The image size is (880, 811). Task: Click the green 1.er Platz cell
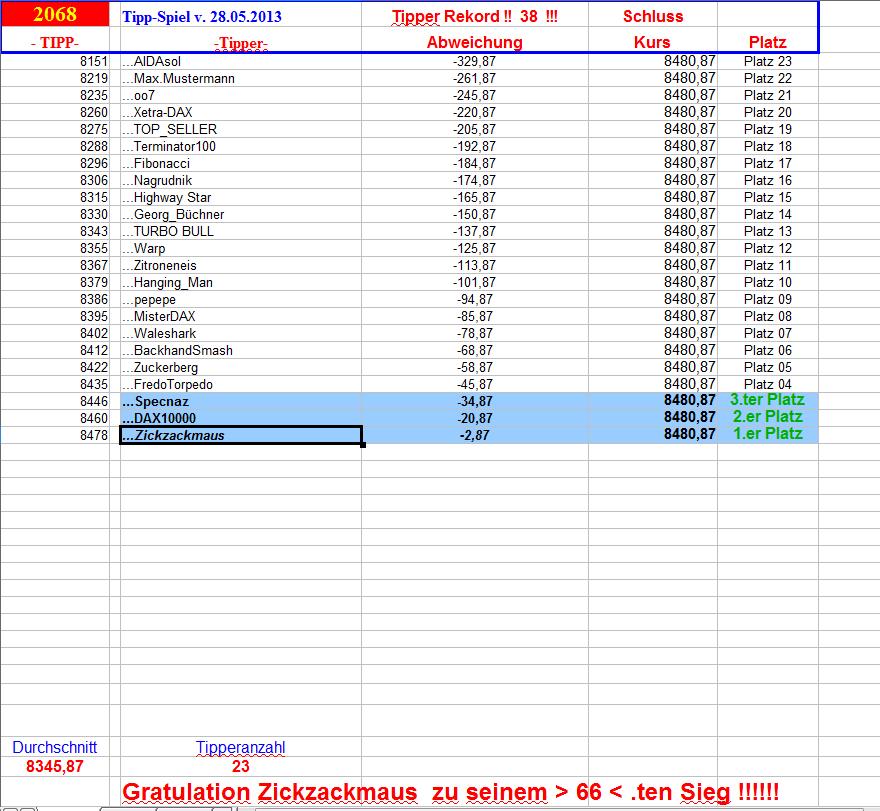click(x=768, y=435)
